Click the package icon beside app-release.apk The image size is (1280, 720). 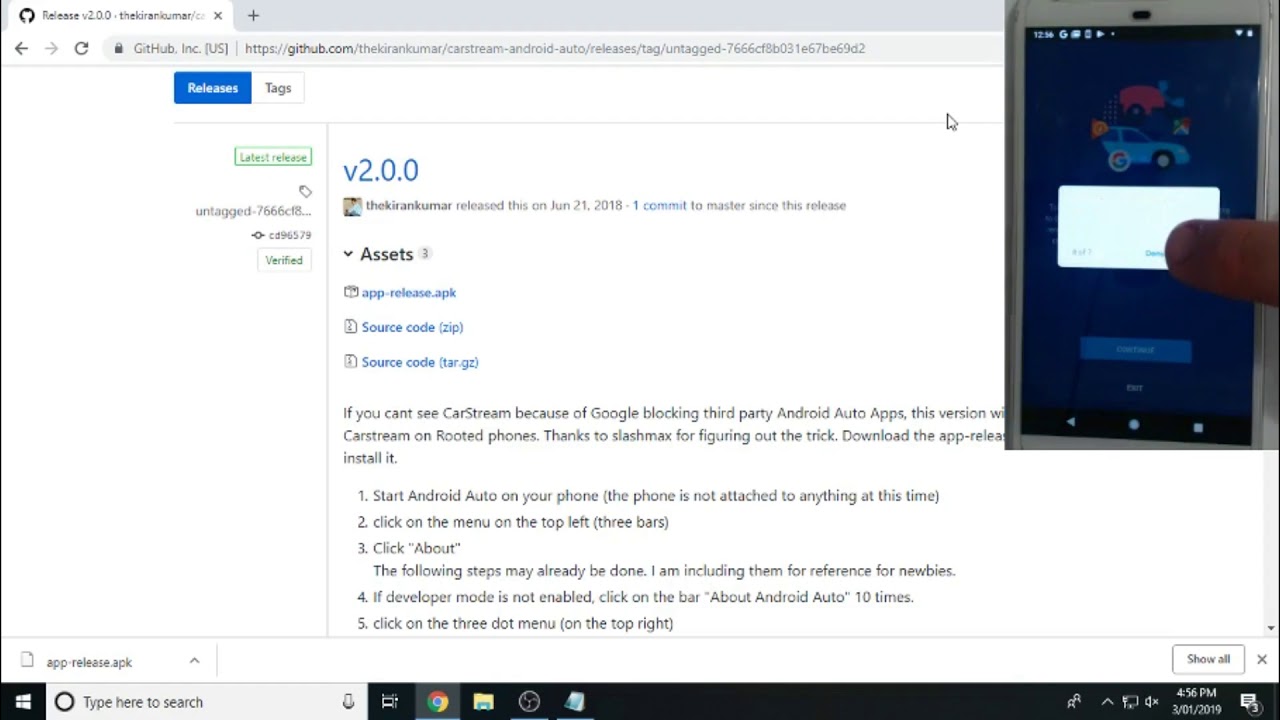(x=350, y=292)
